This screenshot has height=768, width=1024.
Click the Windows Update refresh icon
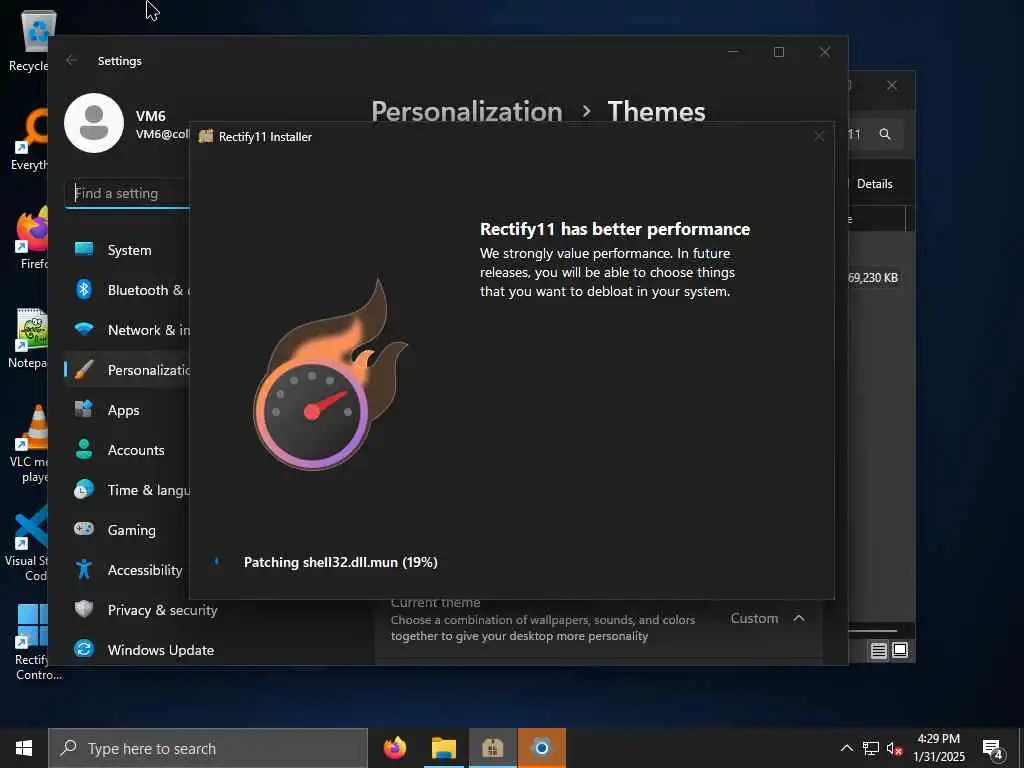pyautogui.click(x=84, y=648)
